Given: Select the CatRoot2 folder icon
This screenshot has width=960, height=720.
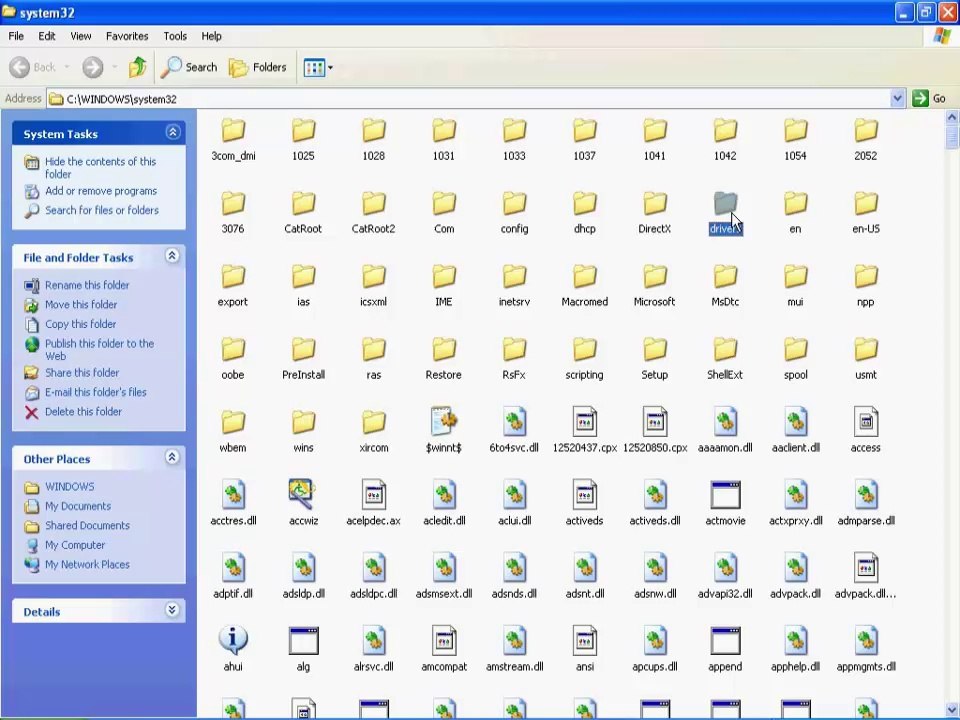Looking at the screenshot, I should pos(373,203).
